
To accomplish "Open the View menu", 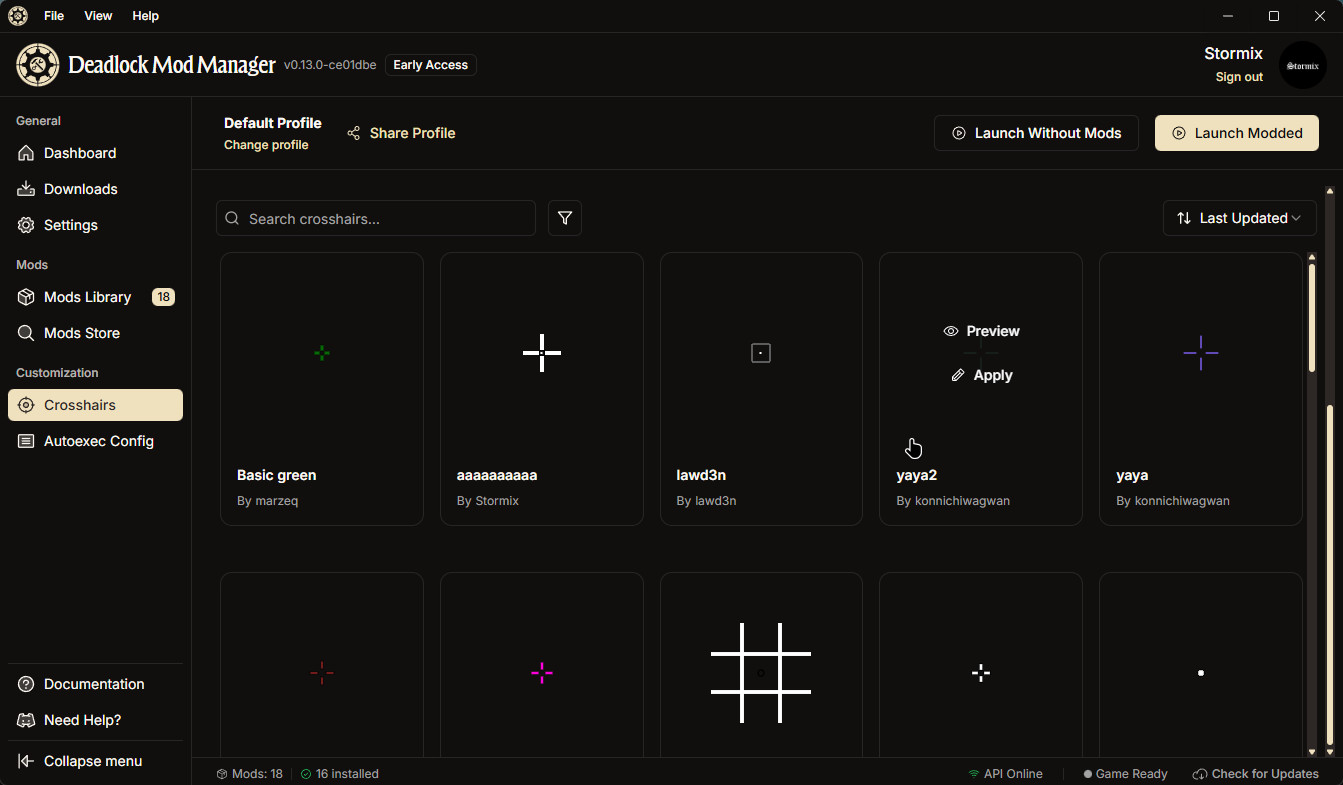I will [x=98, y=16].
